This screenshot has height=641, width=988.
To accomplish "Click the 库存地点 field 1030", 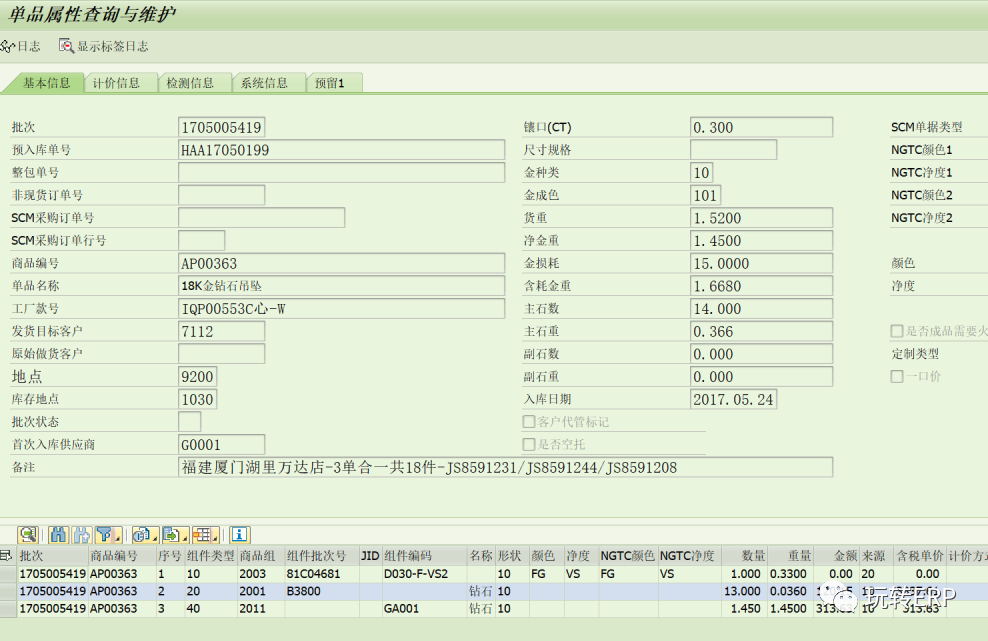I will 198,400.
